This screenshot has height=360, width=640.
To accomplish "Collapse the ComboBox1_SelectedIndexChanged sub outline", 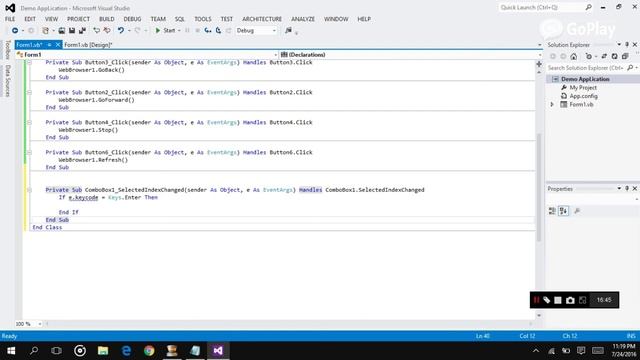I will pos(29,190).
